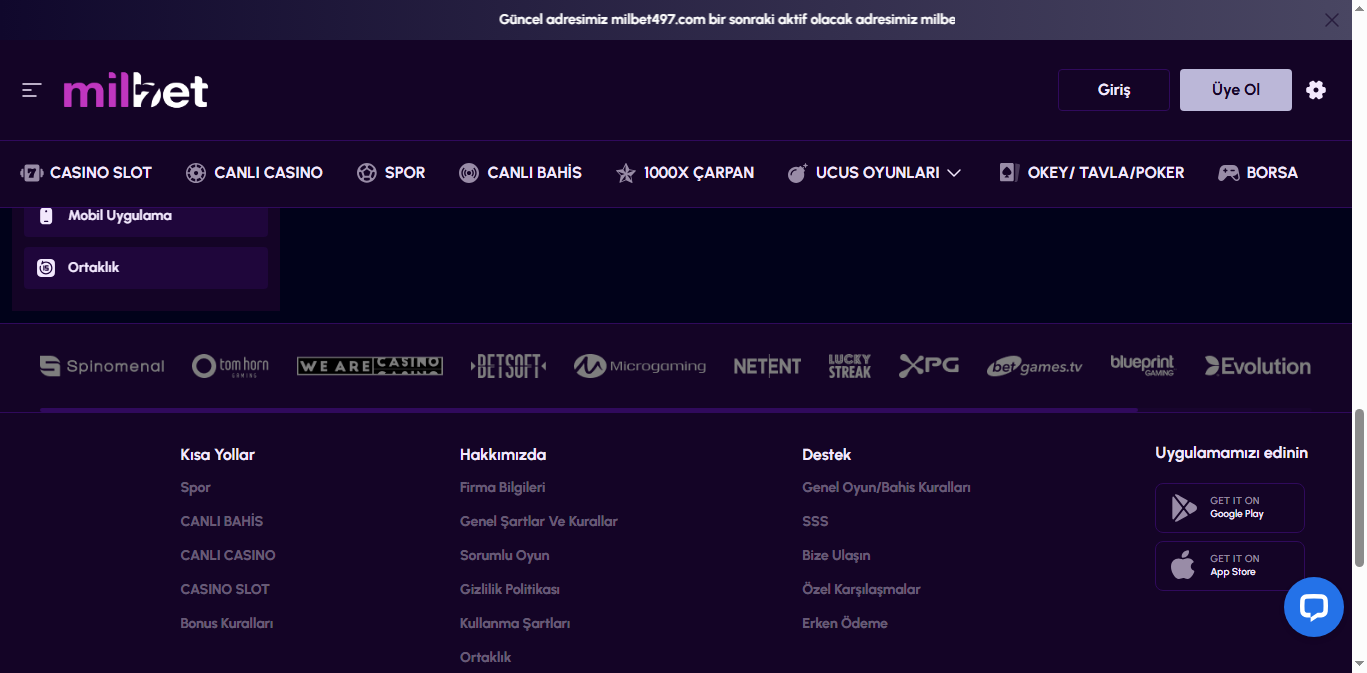This screenshot has width=1367, height=673.
Task: Open the Bize Ulaşın link
Action: point(836,556)
